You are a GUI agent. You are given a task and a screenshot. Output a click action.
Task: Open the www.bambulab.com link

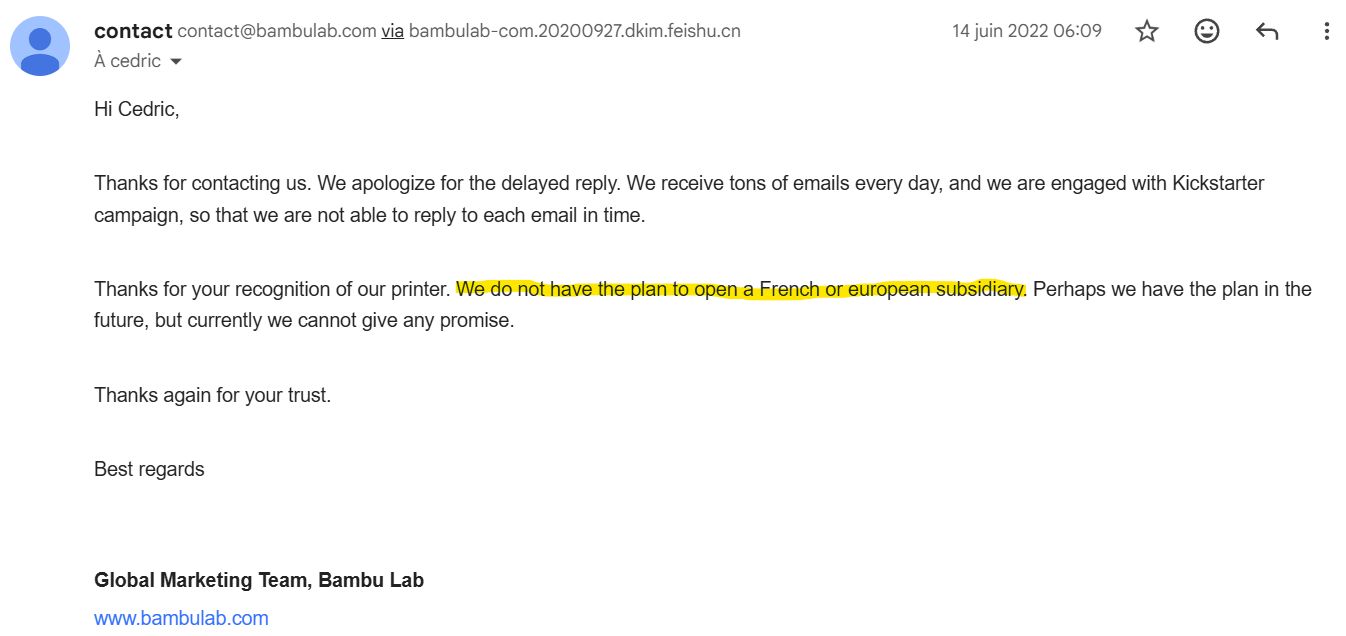click(181, 618)
